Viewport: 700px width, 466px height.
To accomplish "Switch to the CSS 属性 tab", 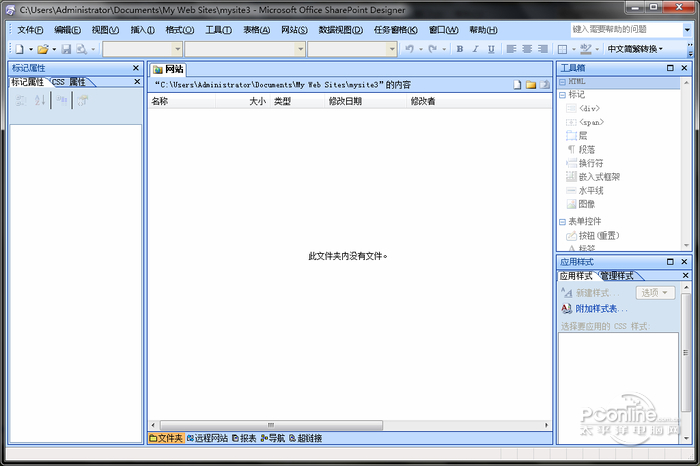I will 68,82.
